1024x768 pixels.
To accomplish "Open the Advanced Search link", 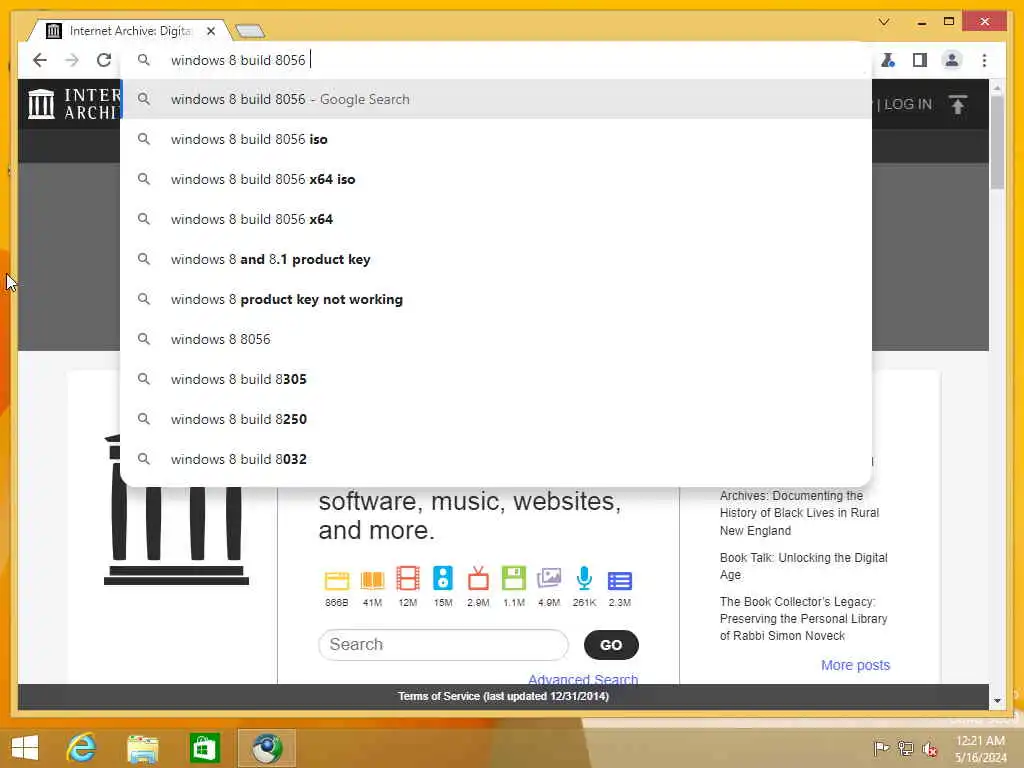I will (x=583, y=679).
